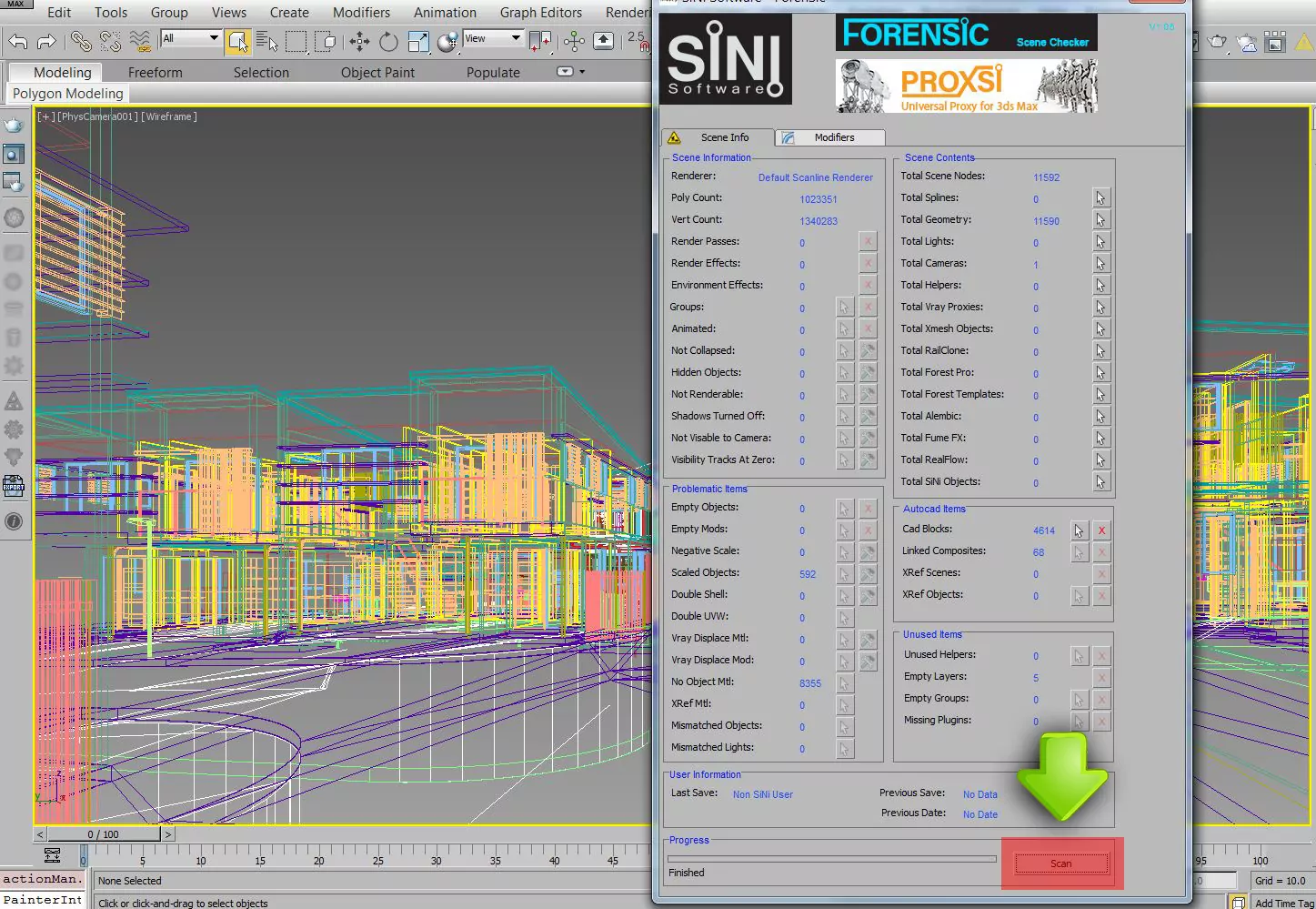Click the Undo arrow in main toolbar
The height and width of the screenshot is (909, 1316).
point(17,41)
